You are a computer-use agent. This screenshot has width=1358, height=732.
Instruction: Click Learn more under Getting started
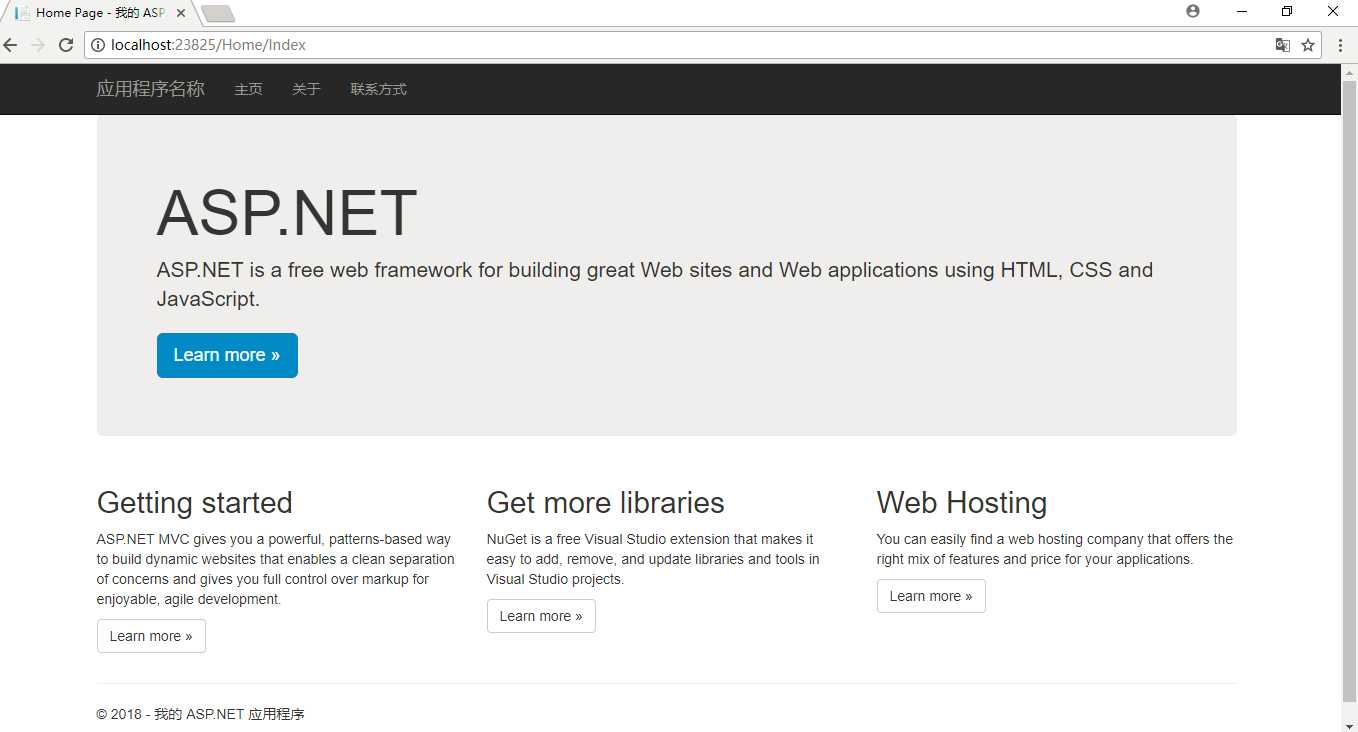pos(151,636)
